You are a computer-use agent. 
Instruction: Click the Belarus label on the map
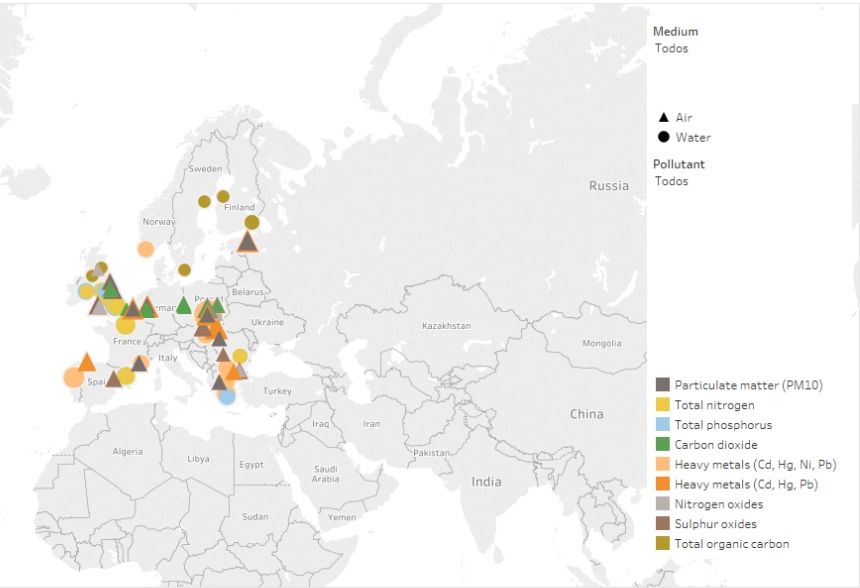[247, 292]
